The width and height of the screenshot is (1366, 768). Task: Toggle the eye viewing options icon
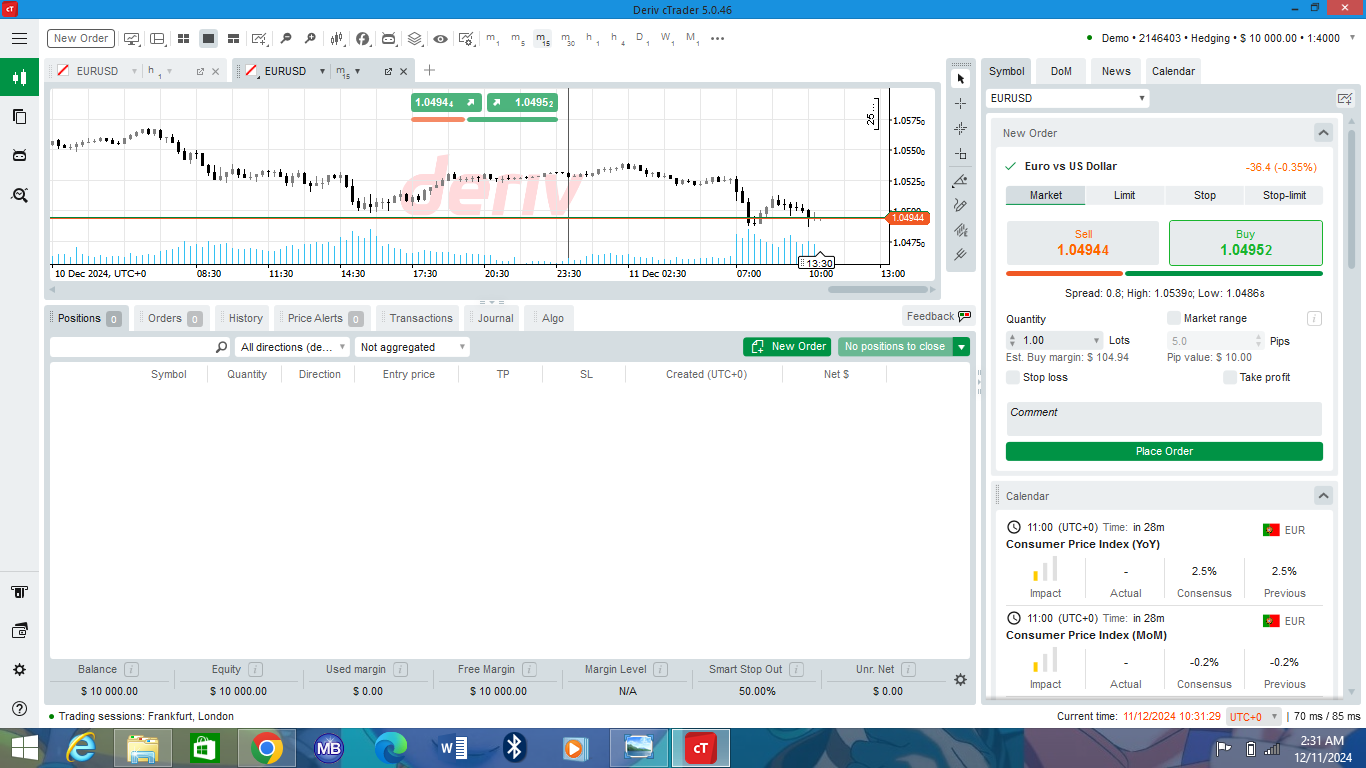pyautogui.click(x=440, y=38)
